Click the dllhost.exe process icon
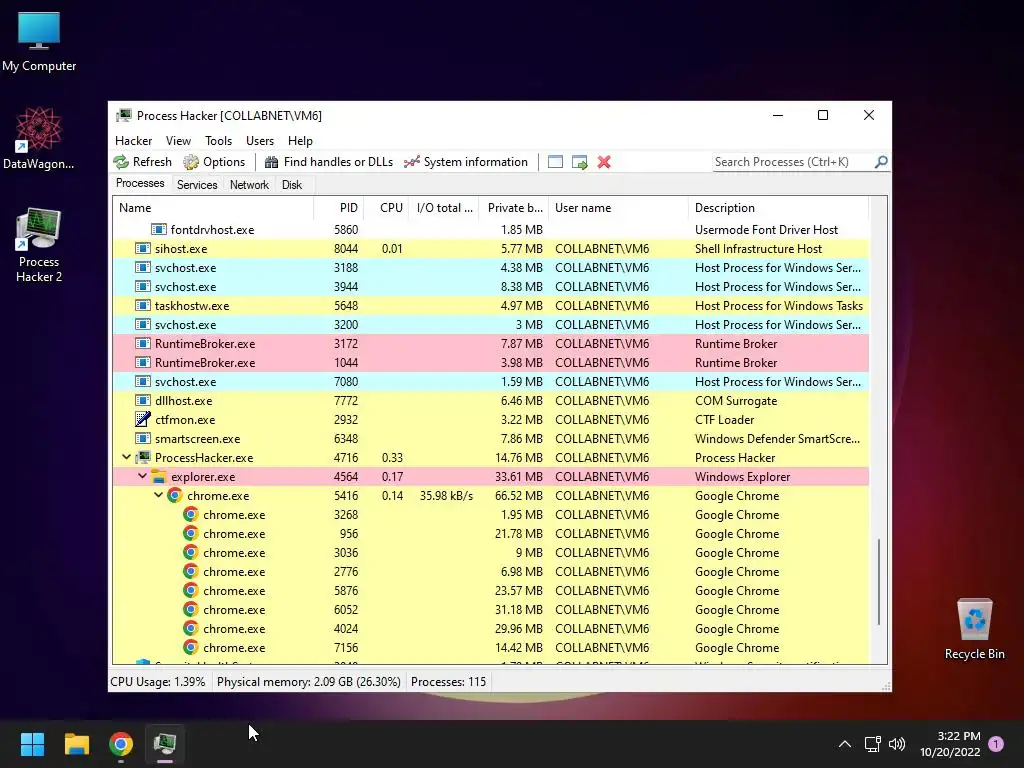 pyautogui.click(x=142, y=400)
